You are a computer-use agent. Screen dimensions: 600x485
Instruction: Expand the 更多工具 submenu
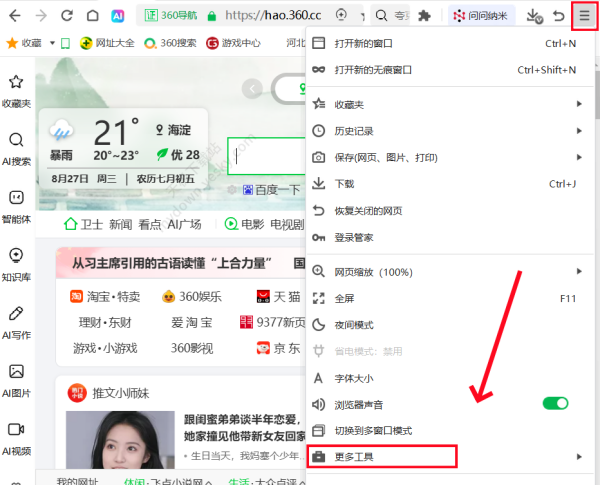[382, 457]
